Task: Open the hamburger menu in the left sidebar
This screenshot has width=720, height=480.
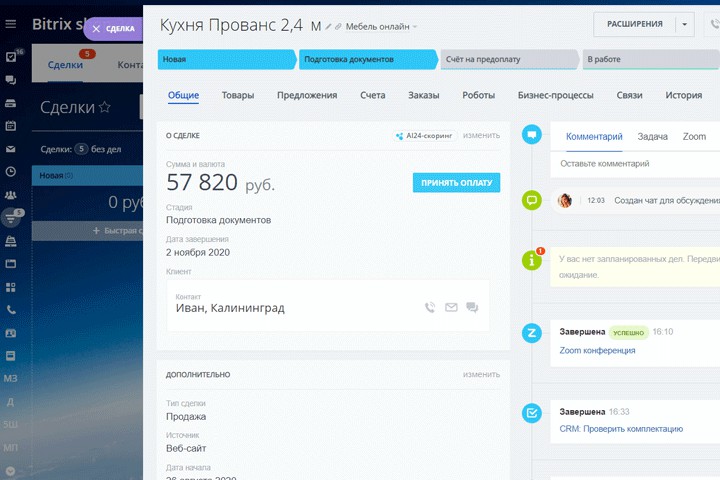Action: coord(11,24)
